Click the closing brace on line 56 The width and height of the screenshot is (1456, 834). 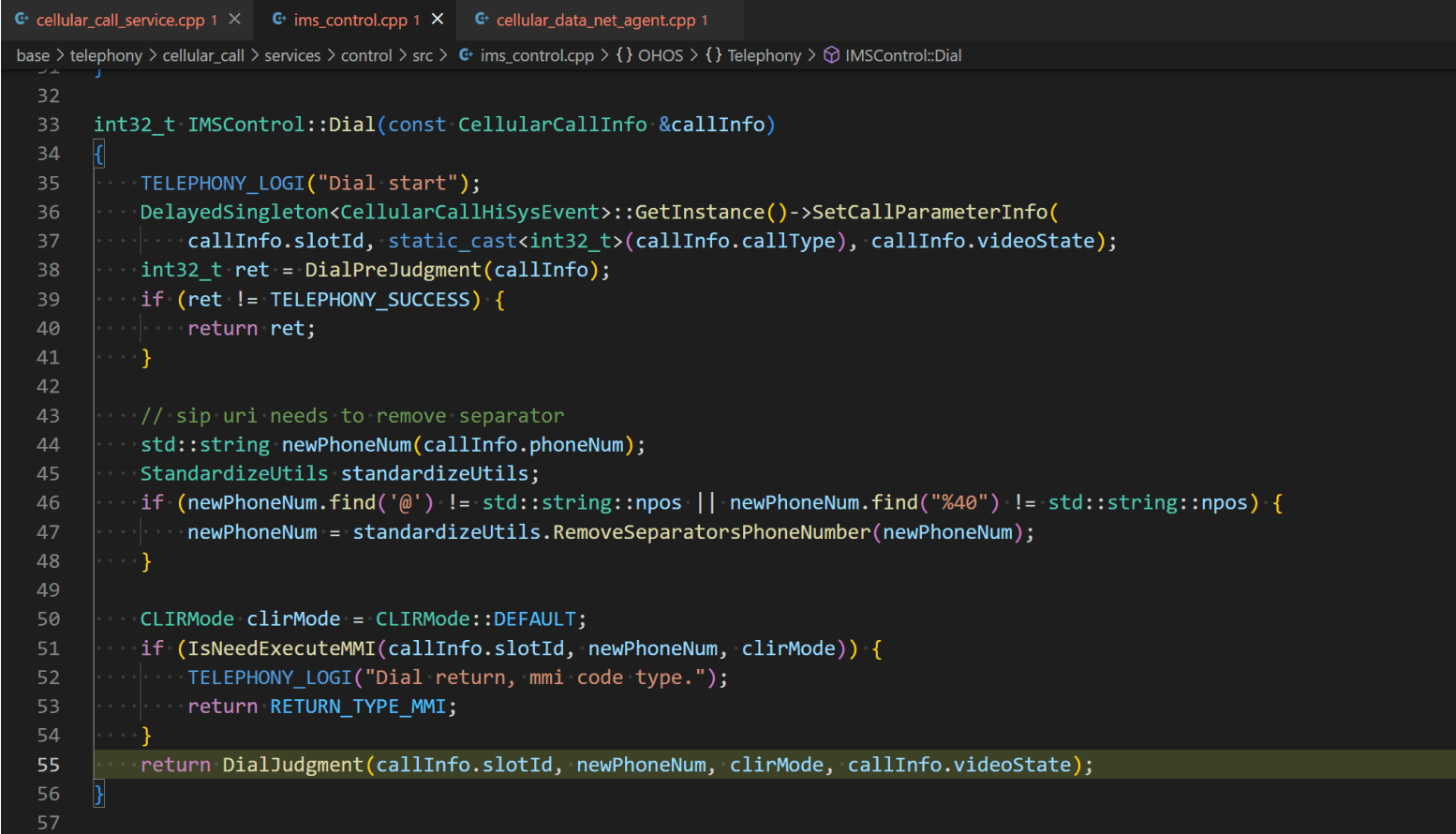(x=99, y=794)
